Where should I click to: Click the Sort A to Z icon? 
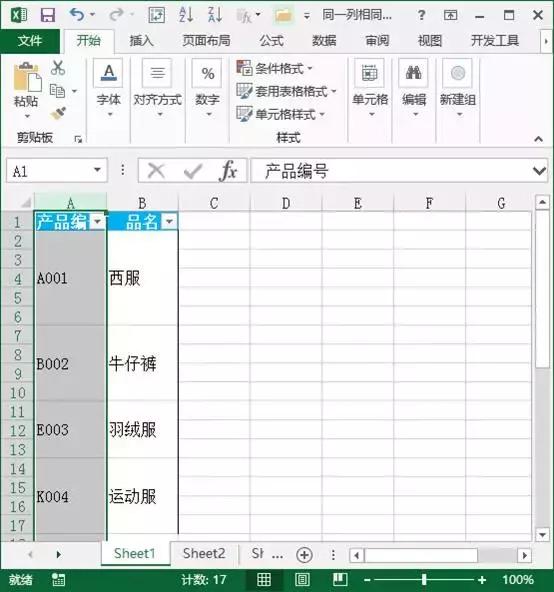click(186, 15)
